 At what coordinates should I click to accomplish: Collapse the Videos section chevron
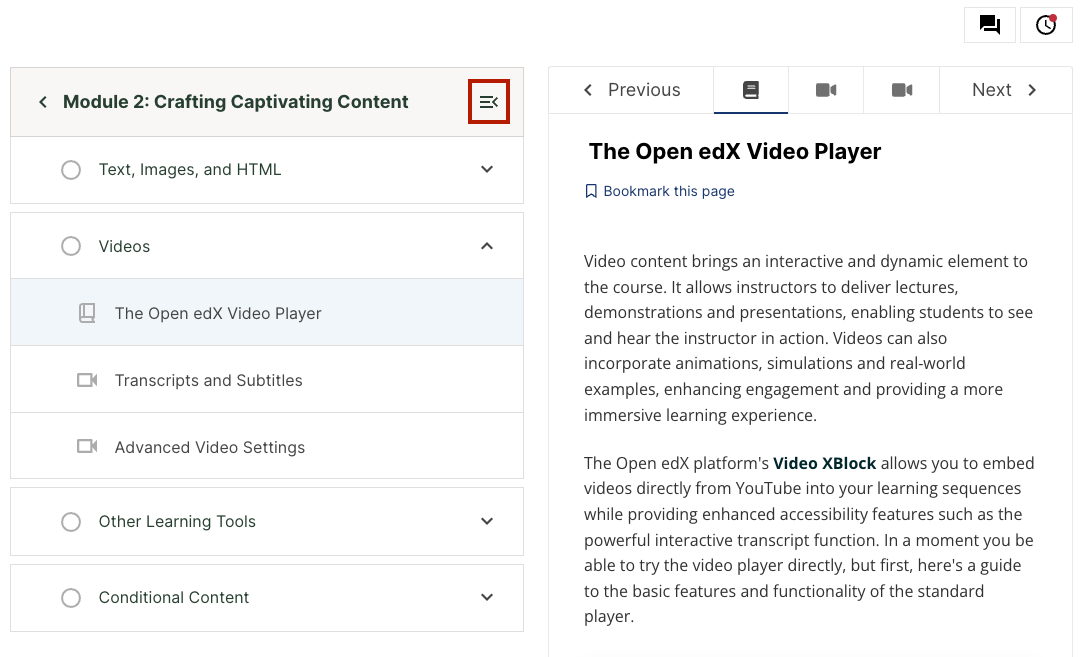click(487, 246)
